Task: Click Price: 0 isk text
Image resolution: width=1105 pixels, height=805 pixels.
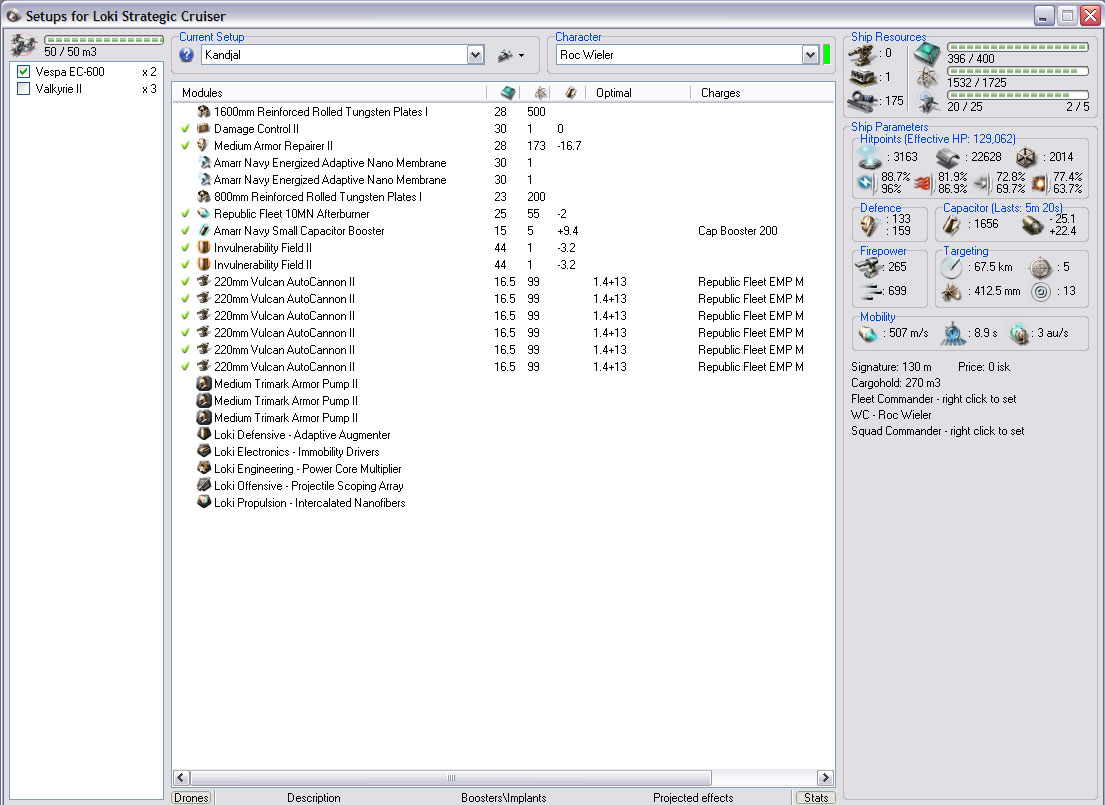Action: (984, 367)
